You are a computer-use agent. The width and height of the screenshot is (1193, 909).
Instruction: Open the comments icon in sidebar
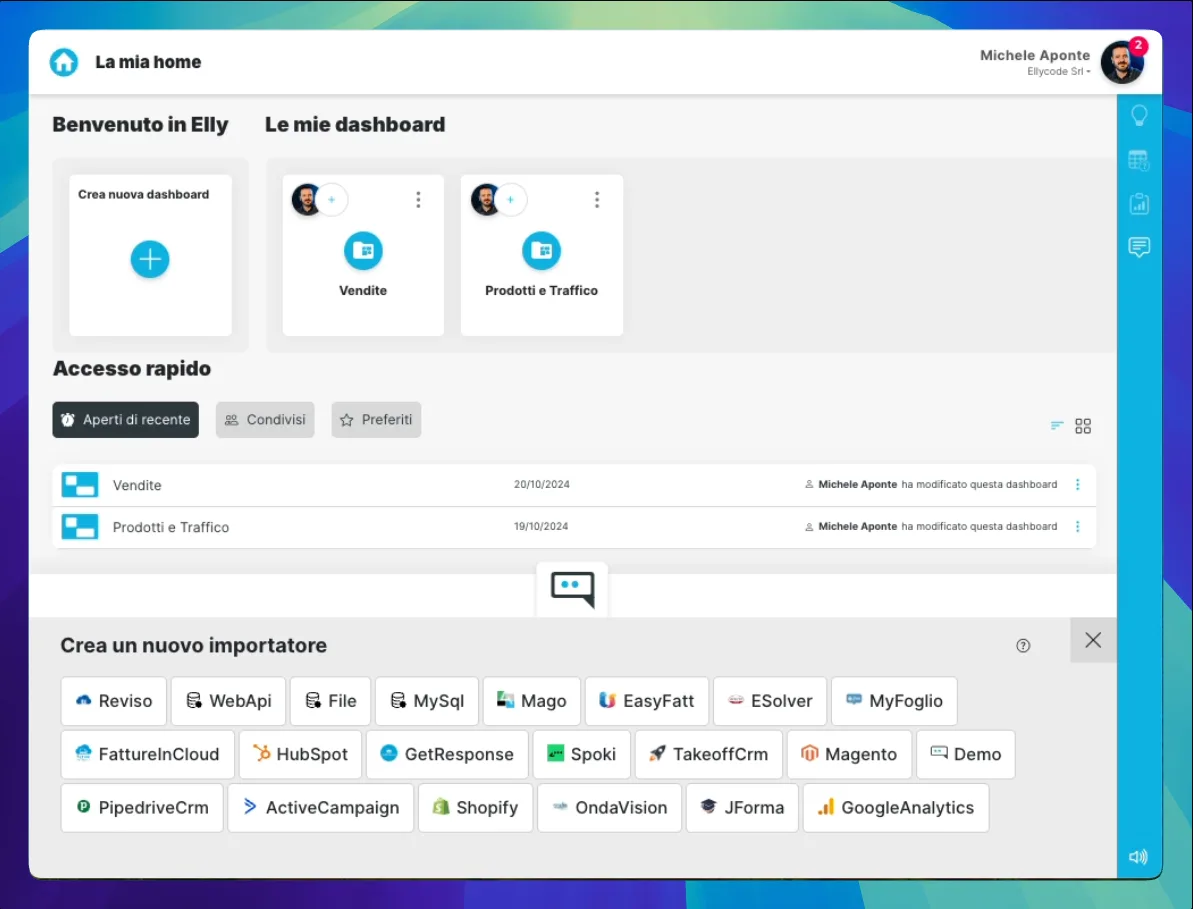point(1139,247)
